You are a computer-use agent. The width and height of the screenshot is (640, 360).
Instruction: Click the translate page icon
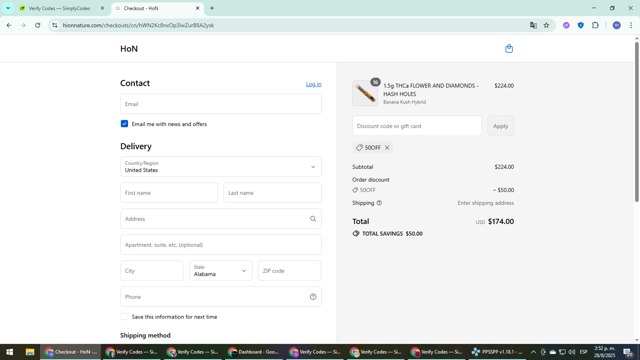(533, 25)
